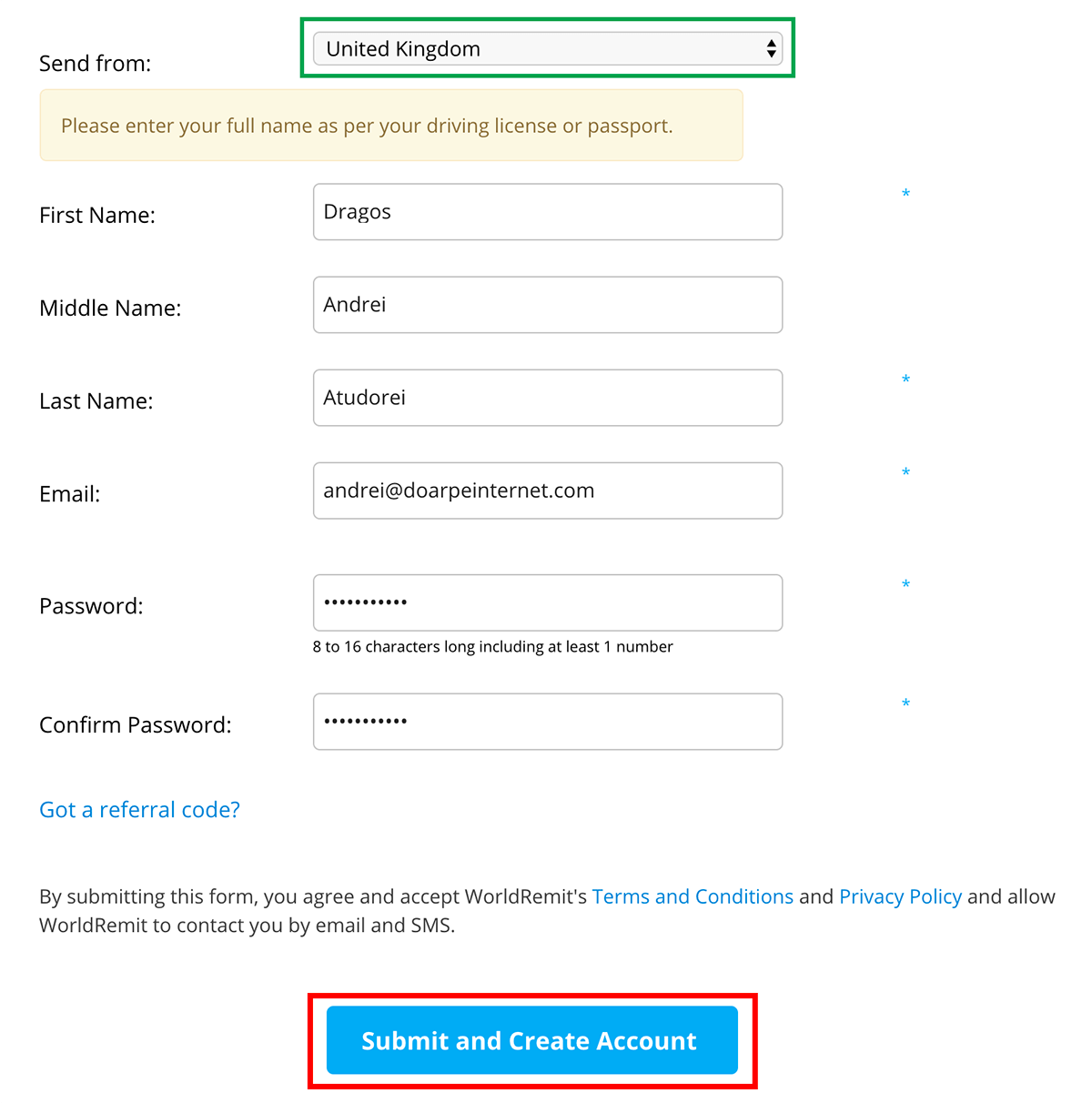This screenshot has width=1092, height=1103.
Task: Click the Send from label
Action: pos(96,64)
